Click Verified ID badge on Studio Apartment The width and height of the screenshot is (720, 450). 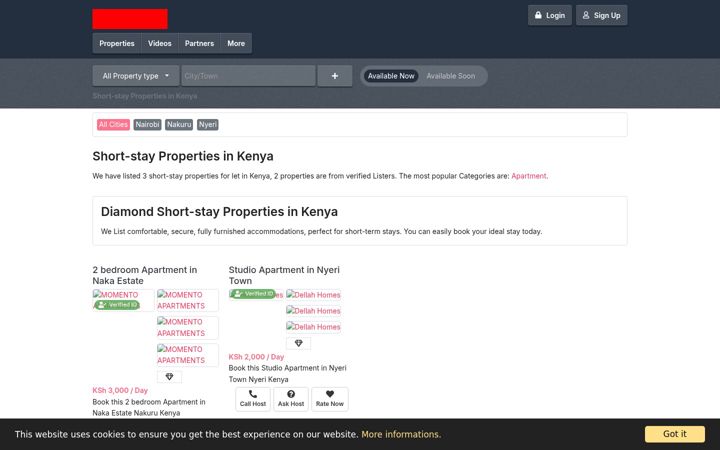tap(253, 294)
